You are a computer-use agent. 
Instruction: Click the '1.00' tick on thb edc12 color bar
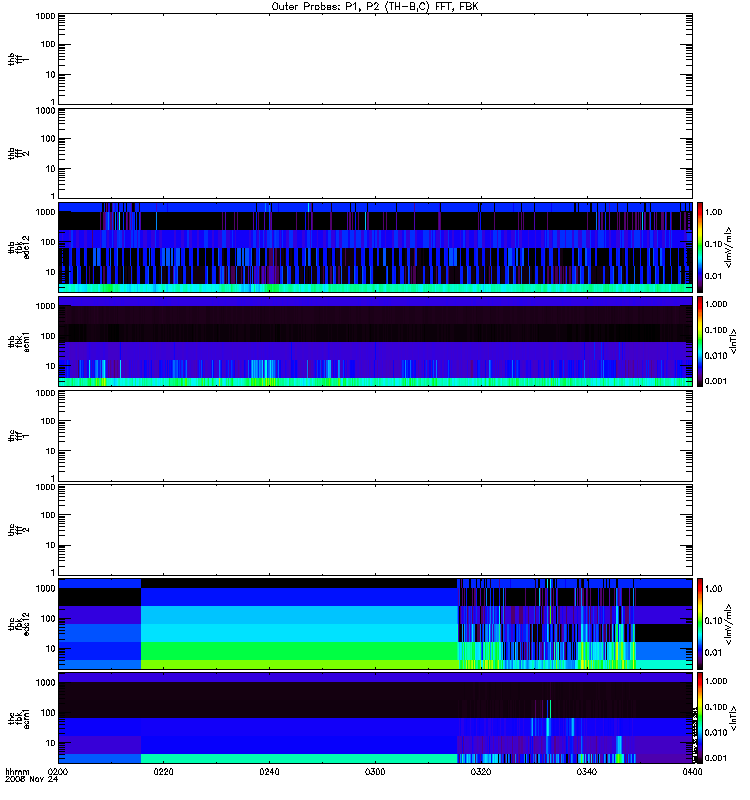[714, 212]
